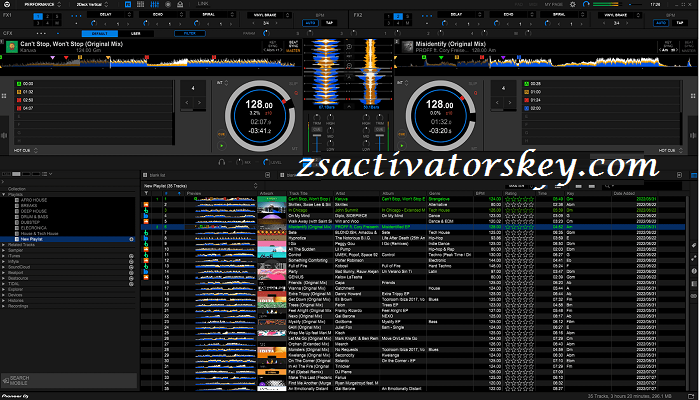Open the MIDI menu in top bar

pyautogui.click(x=533, y=4)
